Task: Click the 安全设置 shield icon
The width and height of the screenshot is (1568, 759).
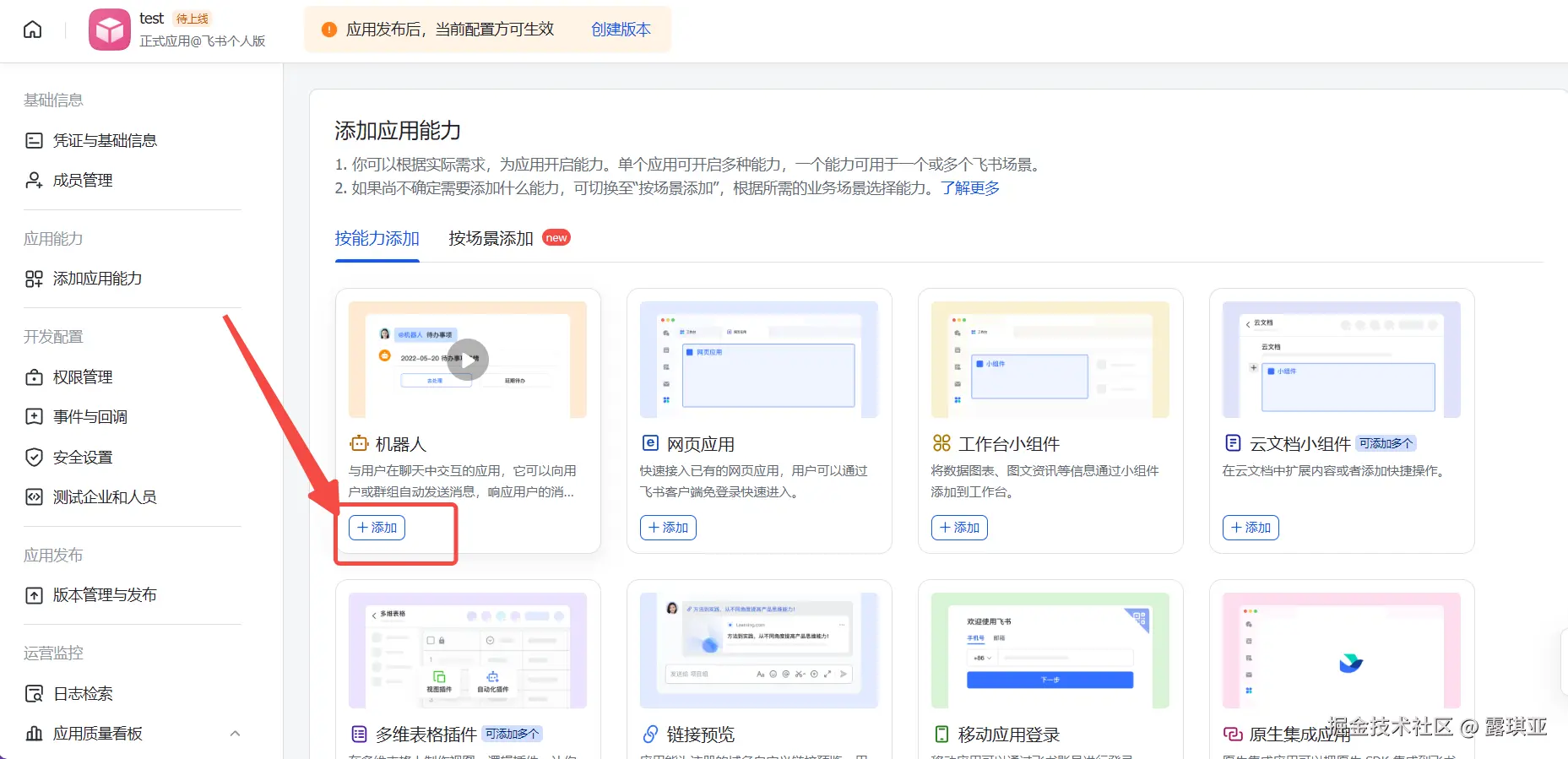Action: coord(34,457)
